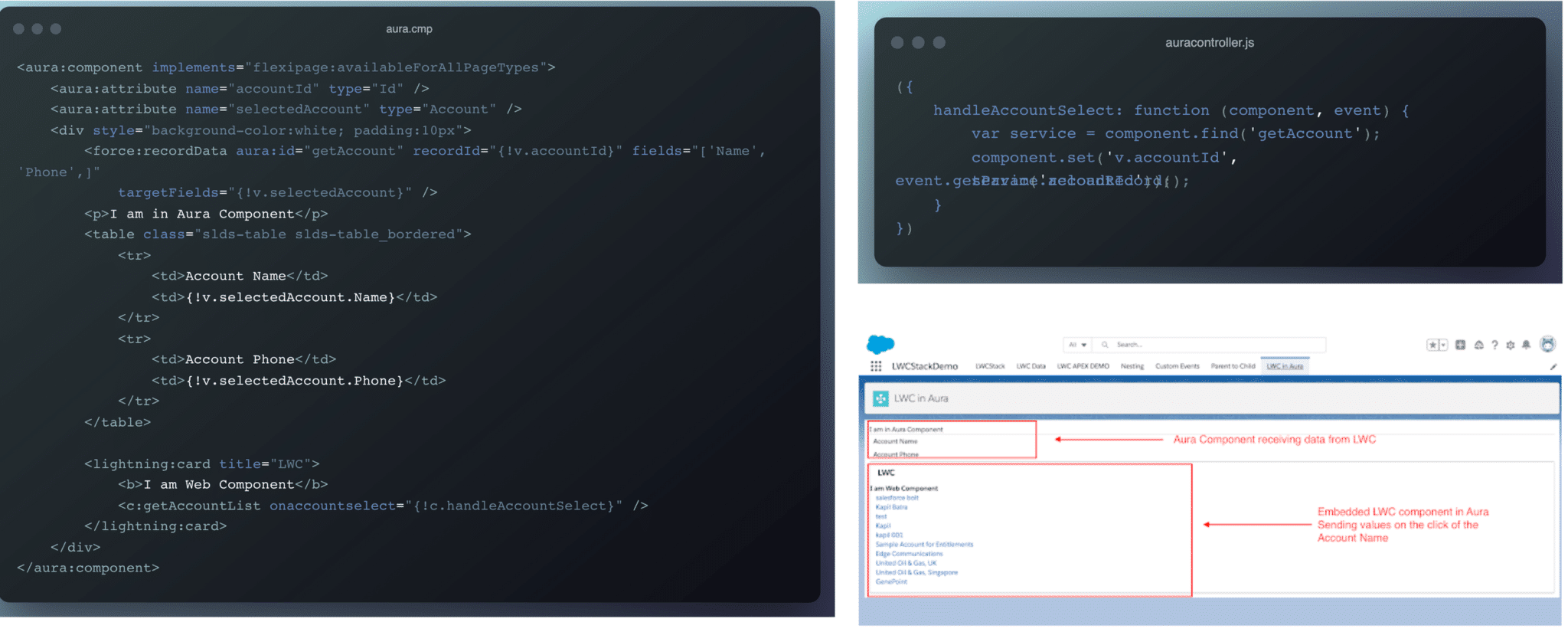Open Setup gear icon in header
1568x632 pixels.
[1510, 345]
